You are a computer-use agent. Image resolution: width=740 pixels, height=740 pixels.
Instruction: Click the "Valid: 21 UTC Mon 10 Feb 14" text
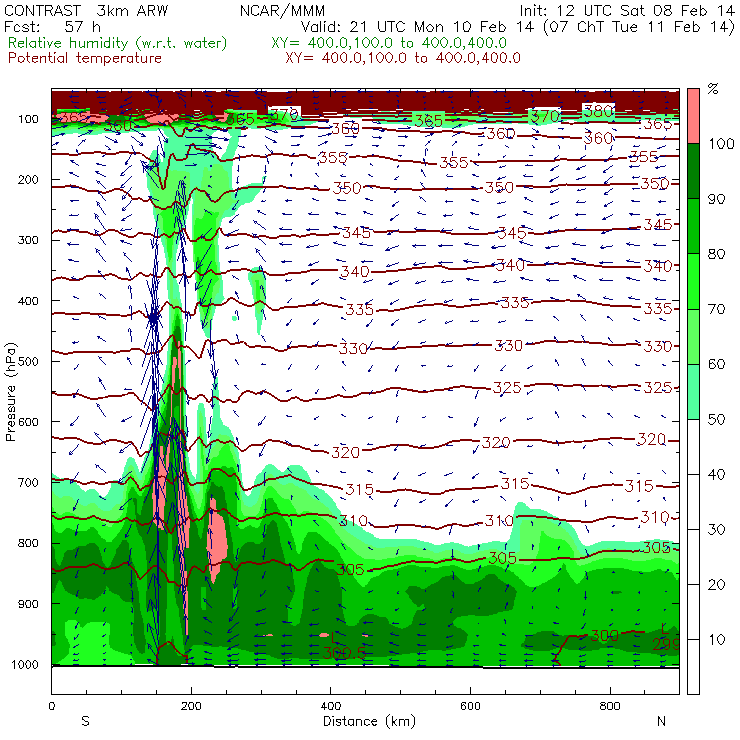(x=419, y=27)
